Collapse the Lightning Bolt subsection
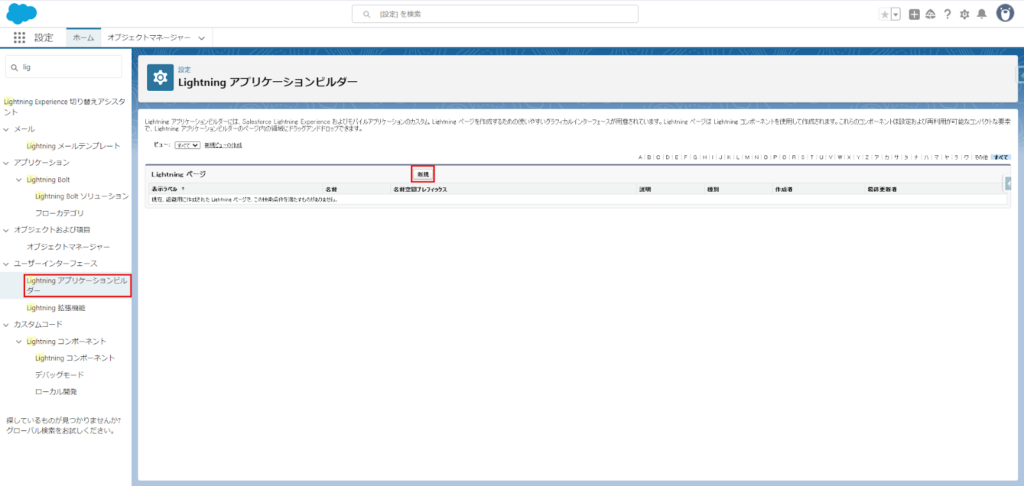Viewport: 1024px width, 486px height. [19, 180]
